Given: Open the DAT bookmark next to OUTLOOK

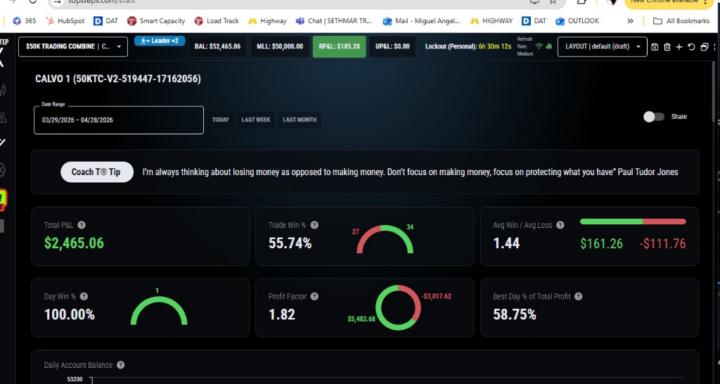Looking at the screenshot, I should point(534,21).
